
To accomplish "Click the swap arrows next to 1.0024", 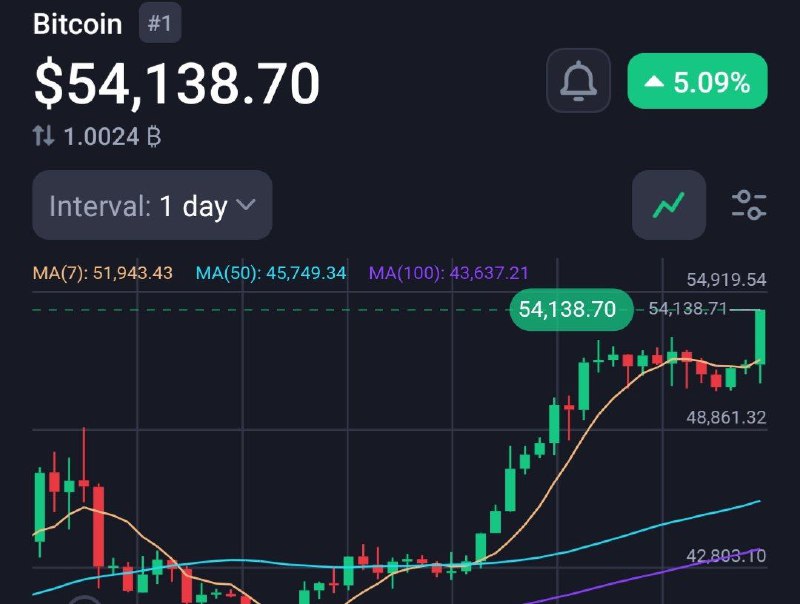I will pyautogui.click(x=43, y=136).
